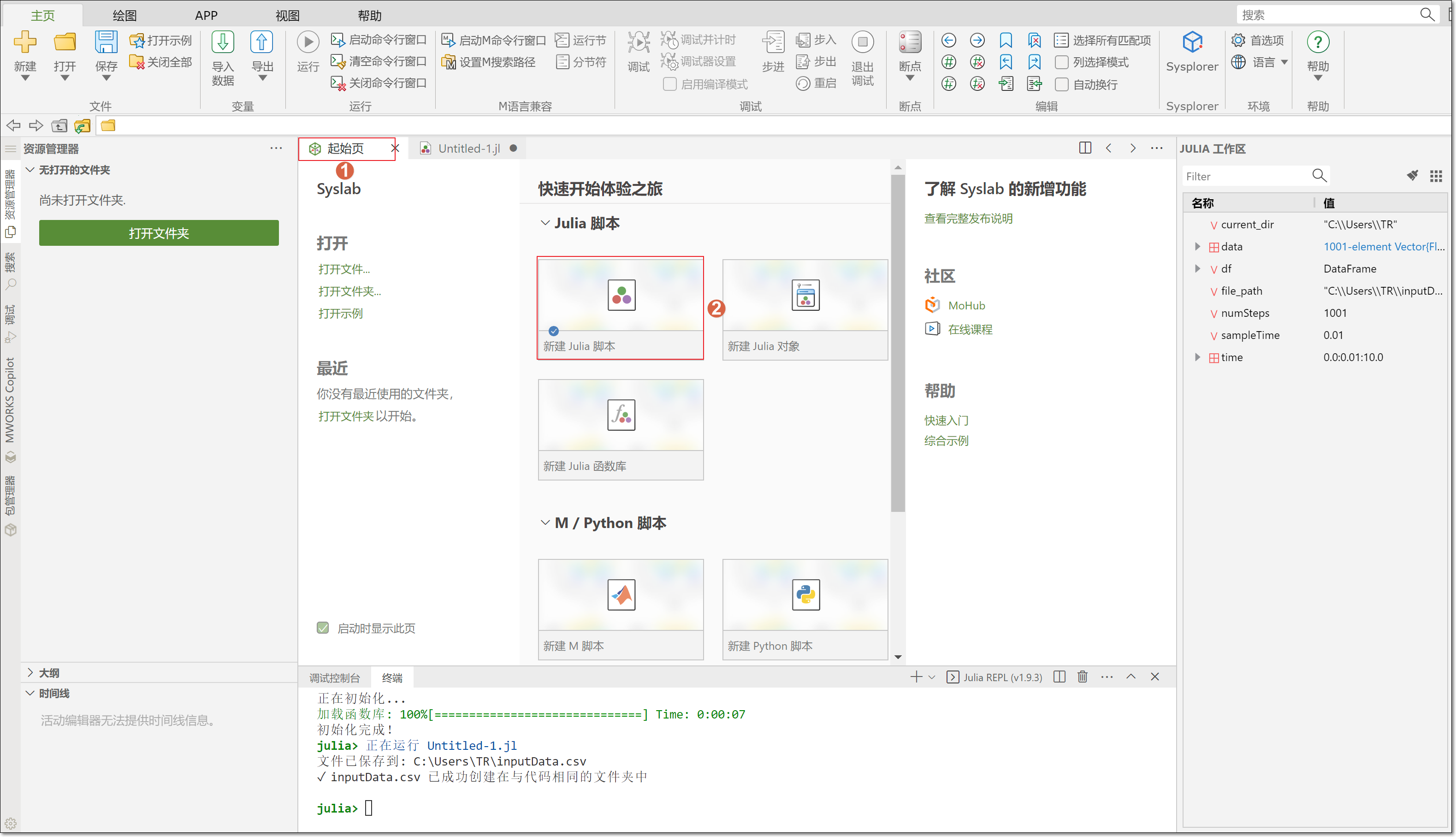1456x837 pixels.
Task: Click the split editor icon in tab bar
Action: pyautogui.click(x=1085, y=148)
